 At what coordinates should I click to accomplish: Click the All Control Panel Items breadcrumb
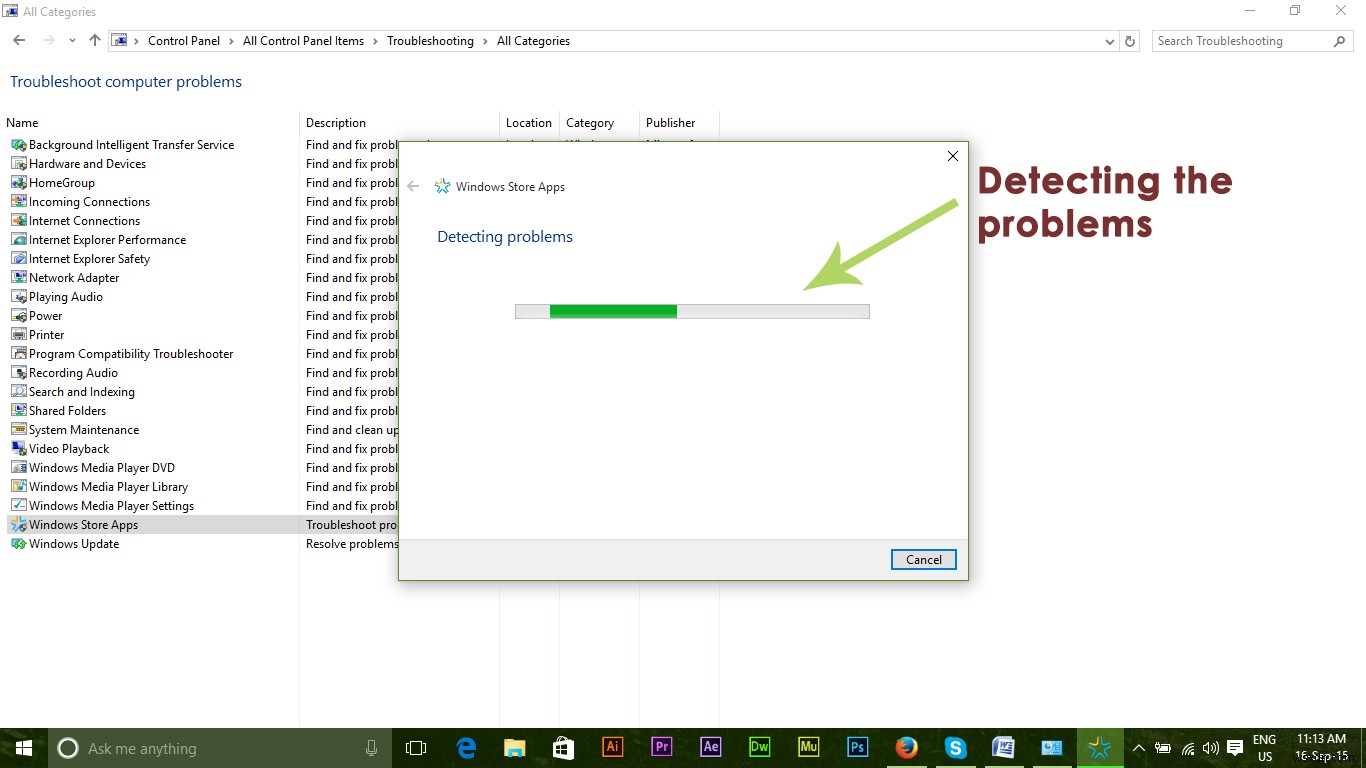click(x=303, y=41)
